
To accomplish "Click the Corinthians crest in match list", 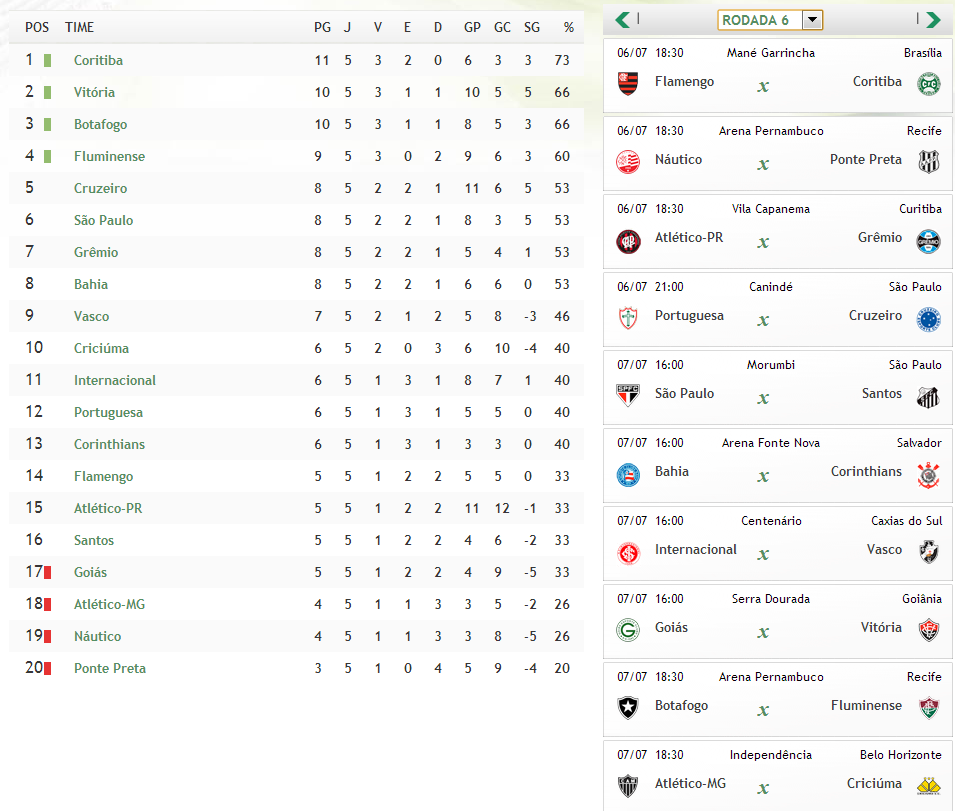I will pyautogui.click(x=929, y=474).
